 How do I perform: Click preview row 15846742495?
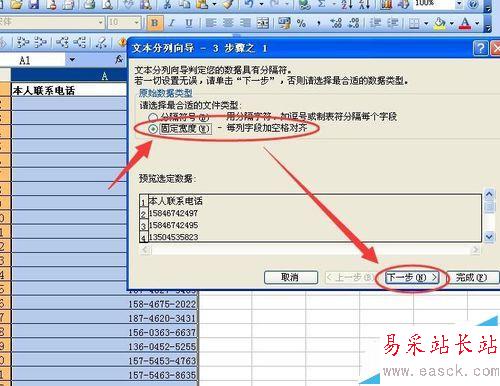pyautogui.click(x=173, y=225)
